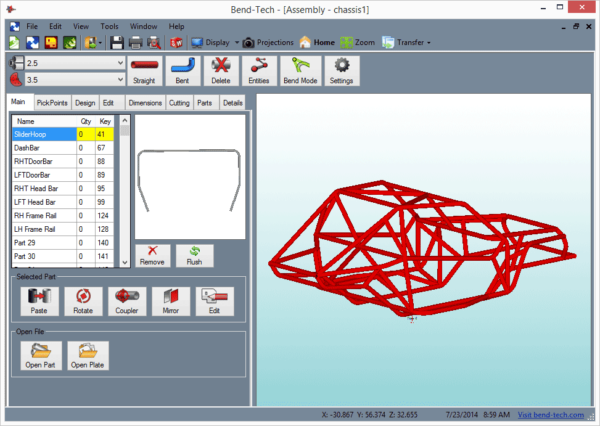Click the Delete tube button

click(221, 71)
